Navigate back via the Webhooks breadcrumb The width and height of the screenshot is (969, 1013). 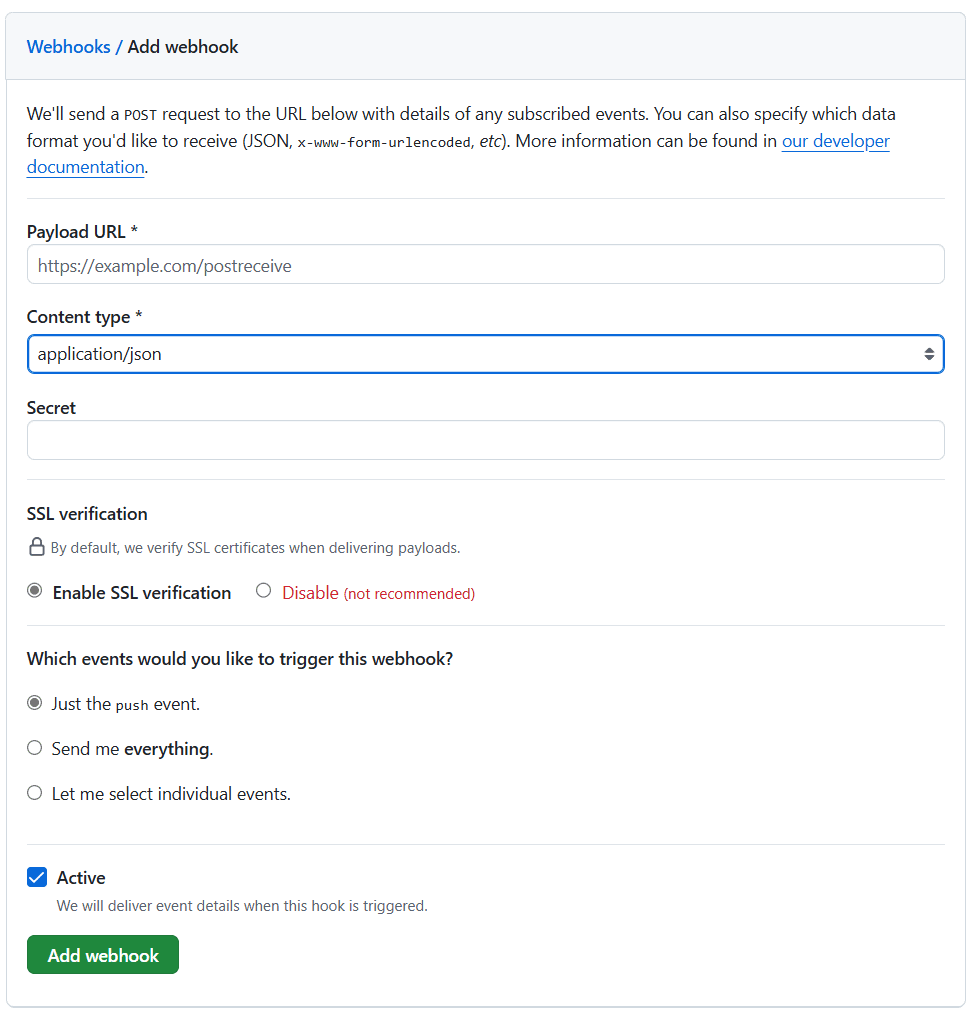[x=68, y=46]
